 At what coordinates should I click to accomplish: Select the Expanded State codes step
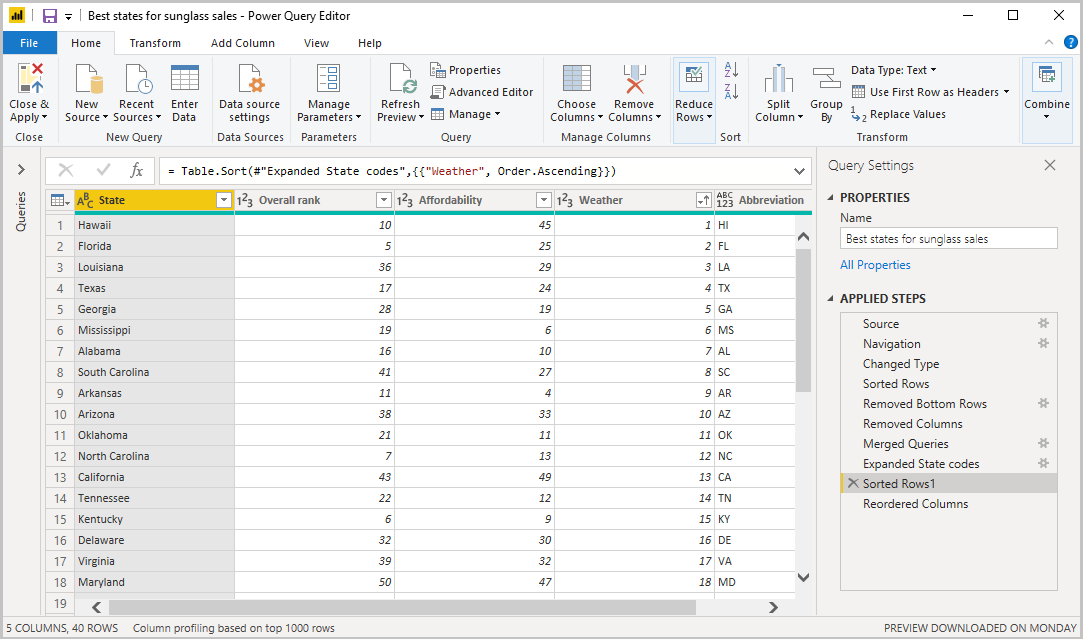pos(921,464)
